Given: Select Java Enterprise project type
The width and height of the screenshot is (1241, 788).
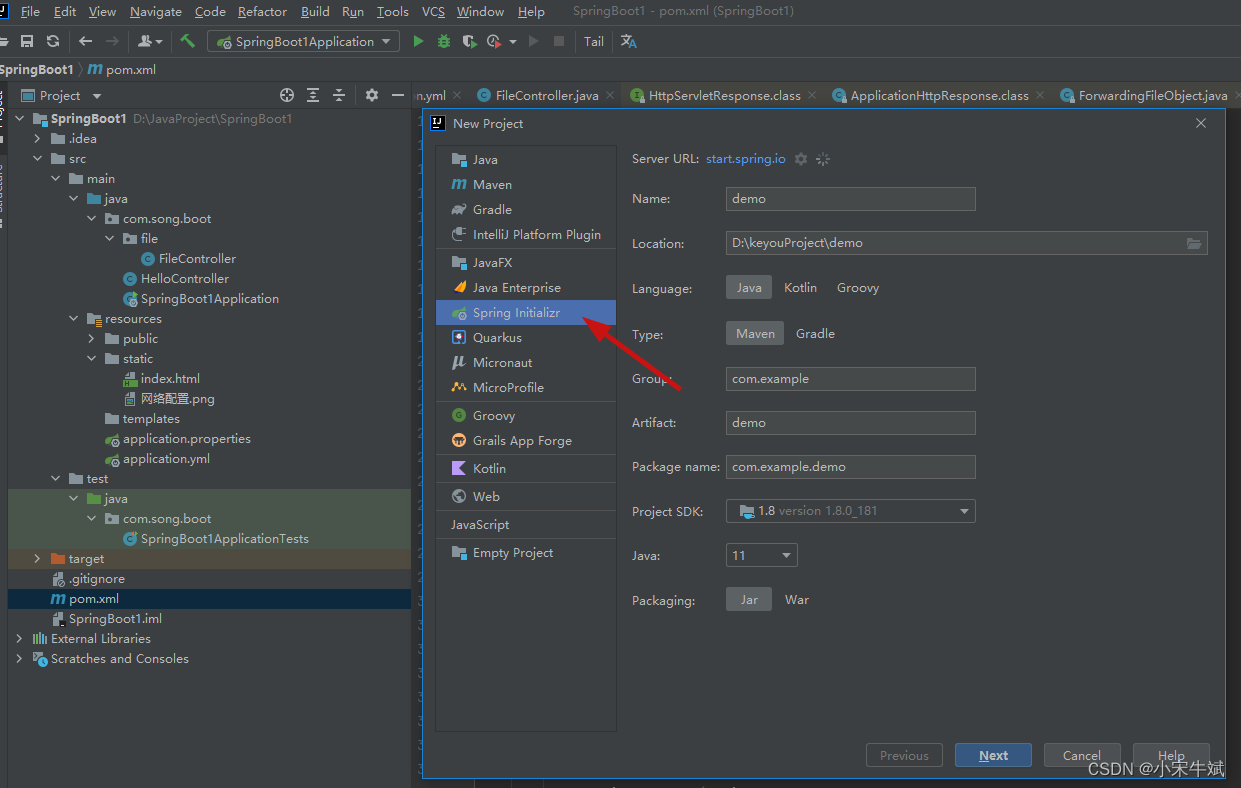Looking at the screenshot, I should (x=526, y=287).
